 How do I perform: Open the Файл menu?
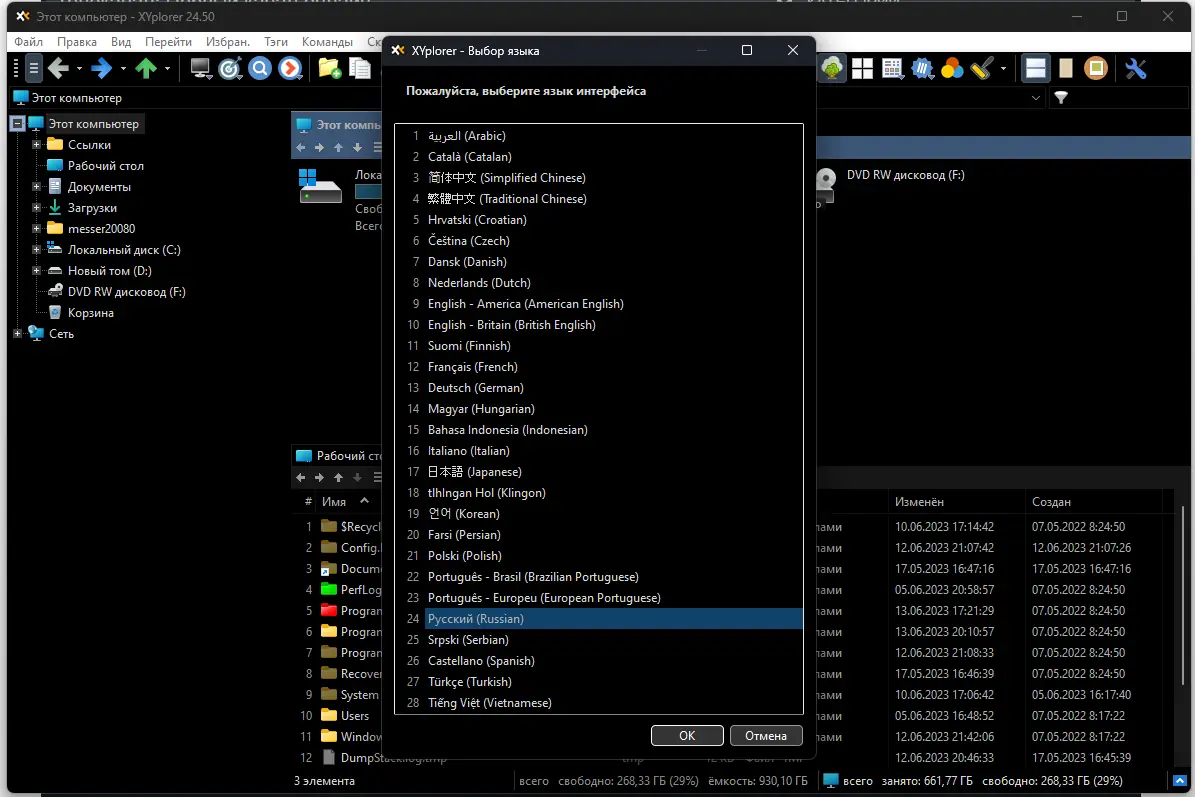[x=28, y=42]
